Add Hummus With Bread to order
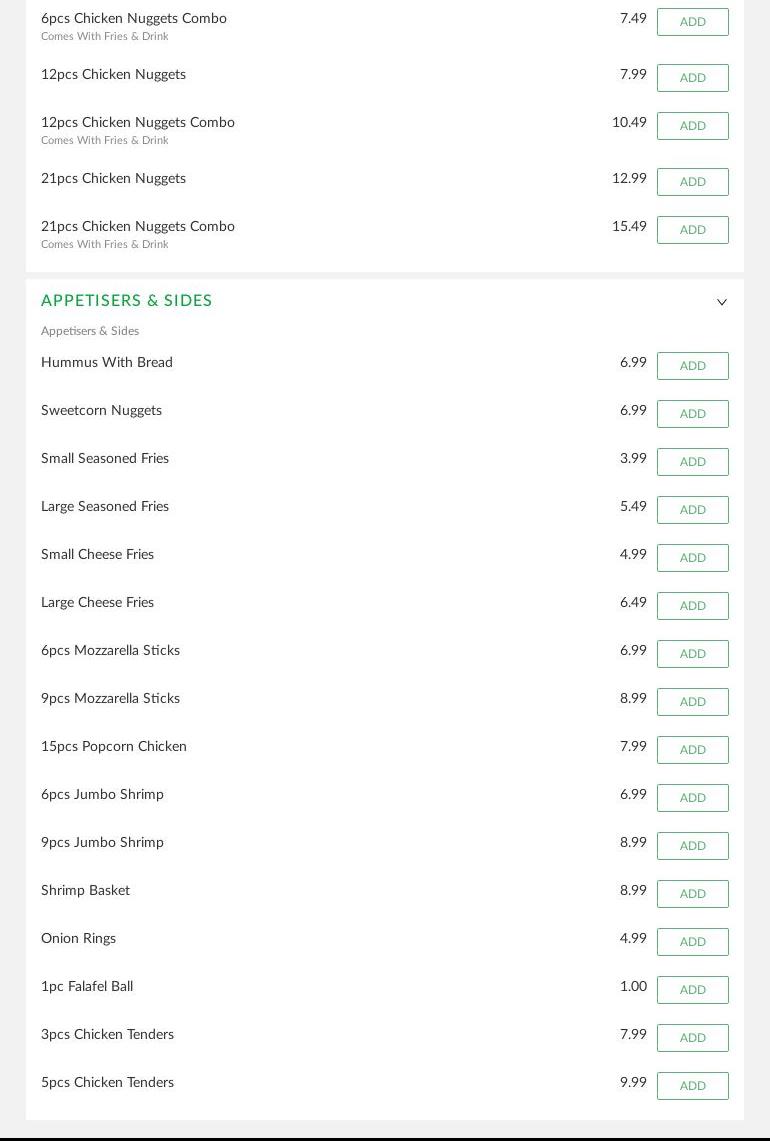The image size is (770, 1141). coord(692,366)
